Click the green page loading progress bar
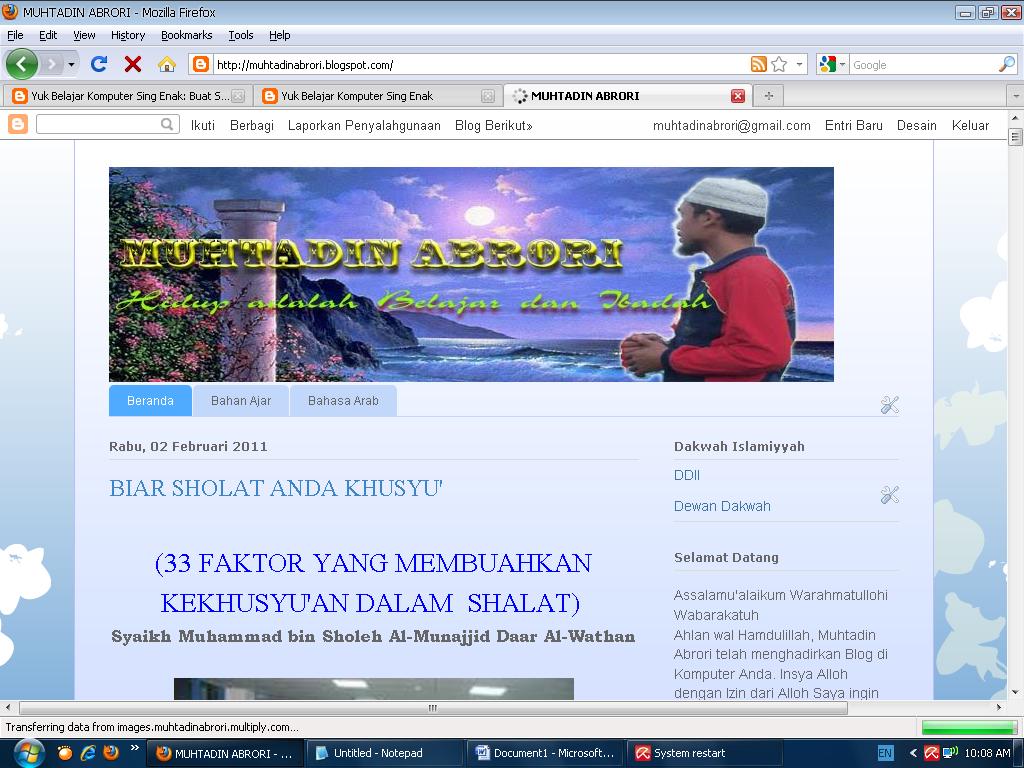1024x768 pixels. point(968,727)
